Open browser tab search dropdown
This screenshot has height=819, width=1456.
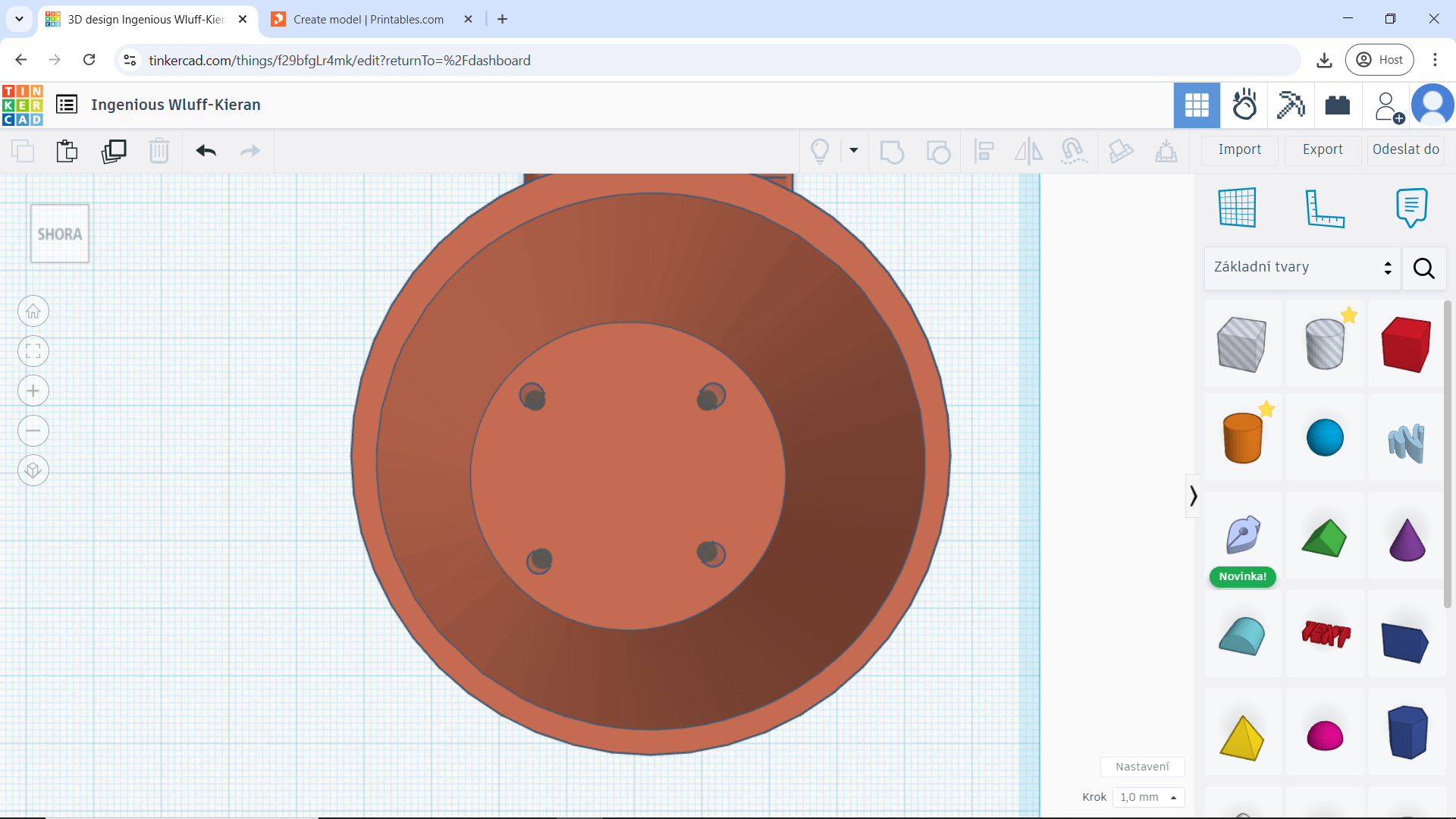click(x=19, y=19)
